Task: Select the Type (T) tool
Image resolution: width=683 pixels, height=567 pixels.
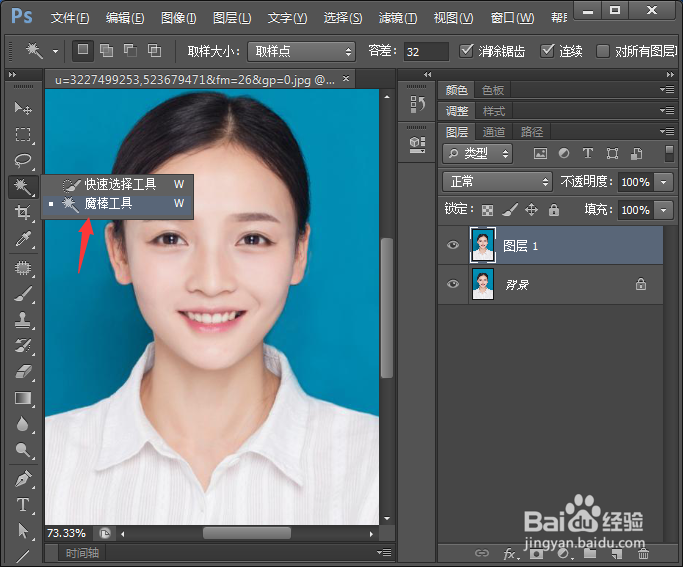Action: (x=23, y=505)
